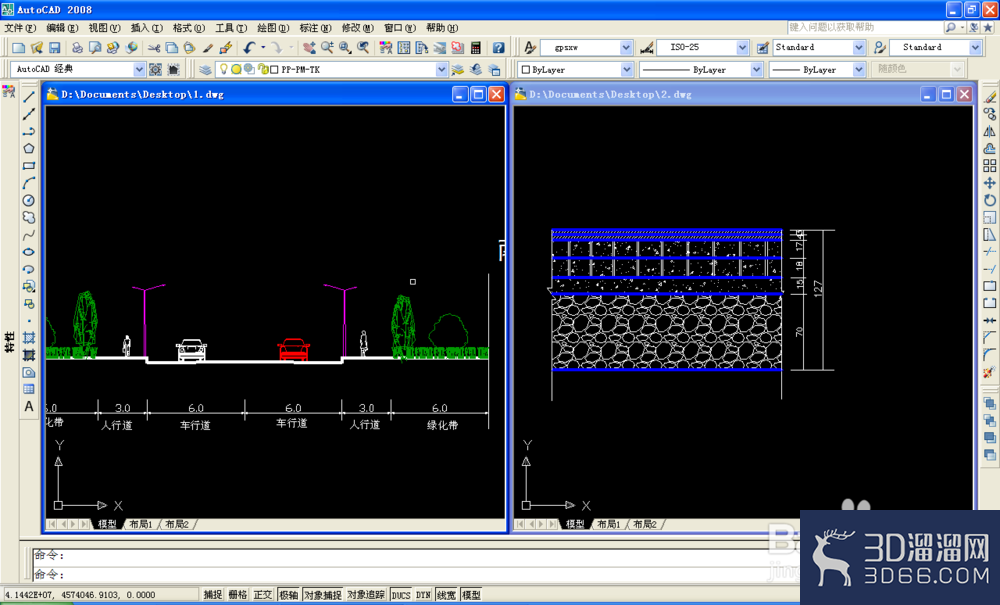1000x605 pixels.
Task: Open Text Style manager icon
Action: point(530,48)
